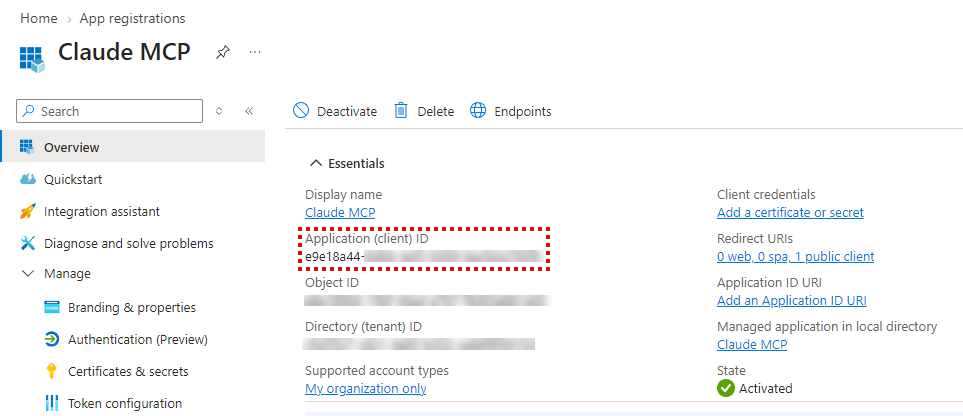Click the Diagnose and solve problems wrench icon

tap(28, 243)
